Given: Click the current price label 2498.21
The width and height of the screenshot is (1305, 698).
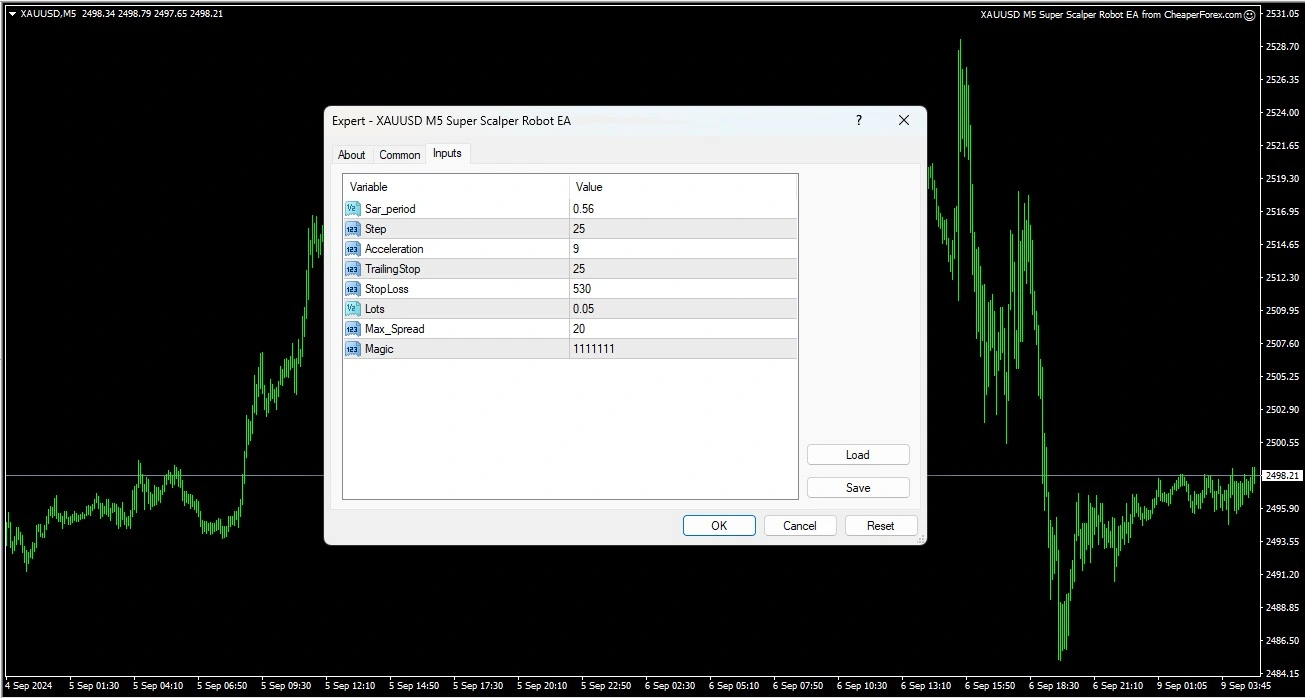Looking at the screenshot, I should point(1281,476).
